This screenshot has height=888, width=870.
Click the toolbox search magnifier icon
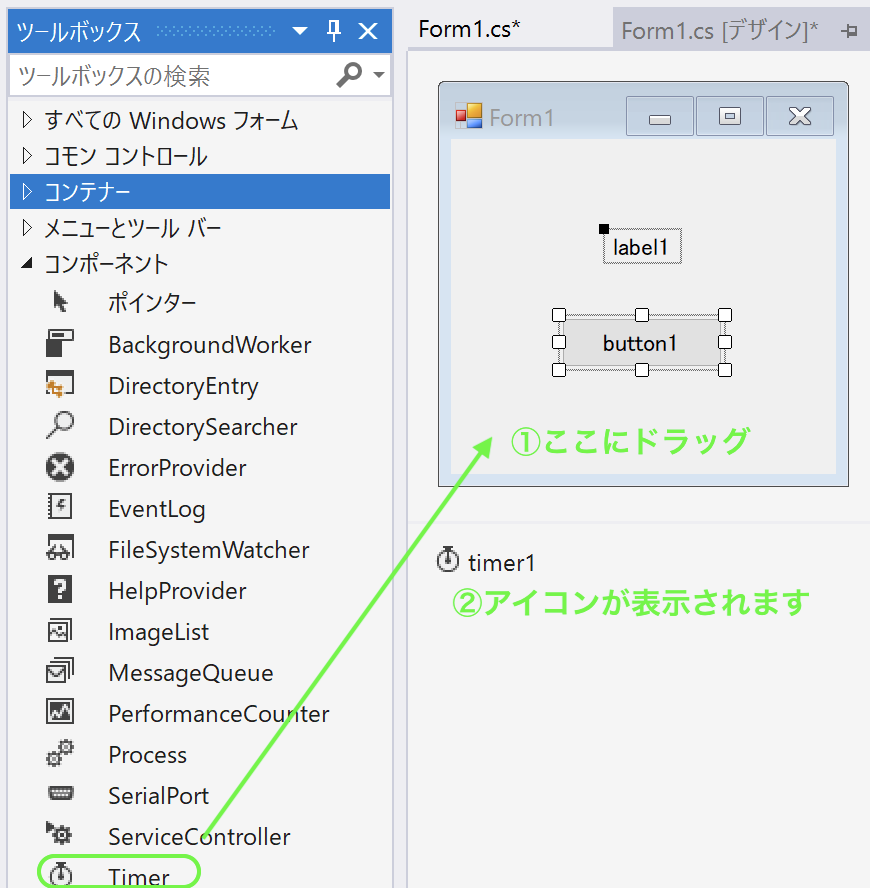349,74
